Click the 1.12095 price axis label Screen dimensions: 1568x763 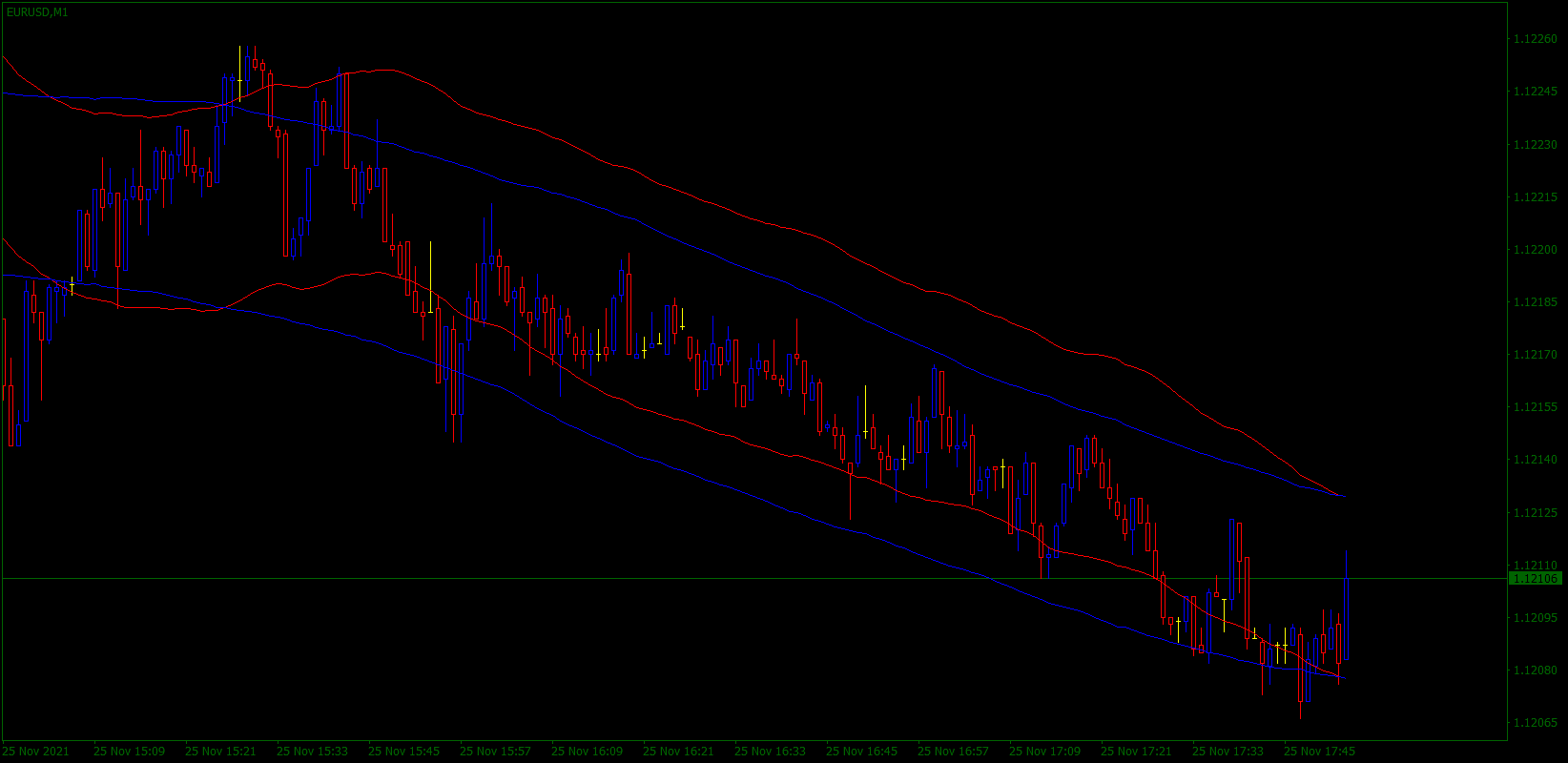[1536, 618]
